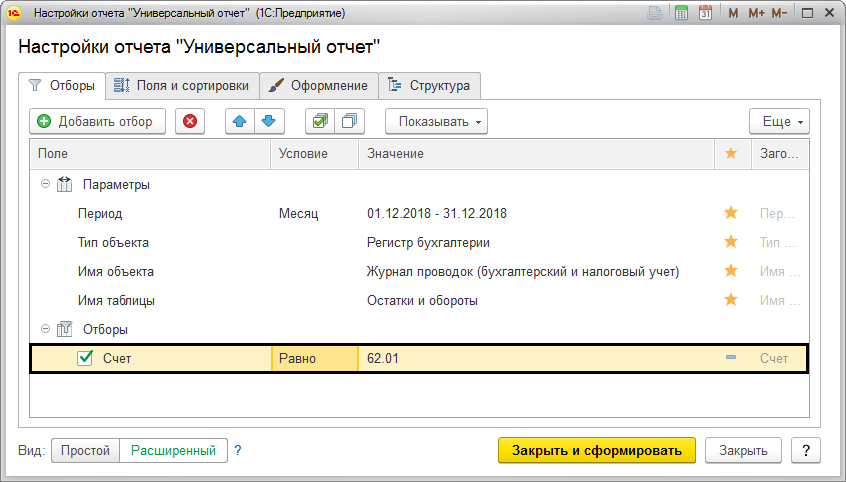Uncheck the Счет filter checkbox
Screen dimensions: 846x482
click(86, 358)
